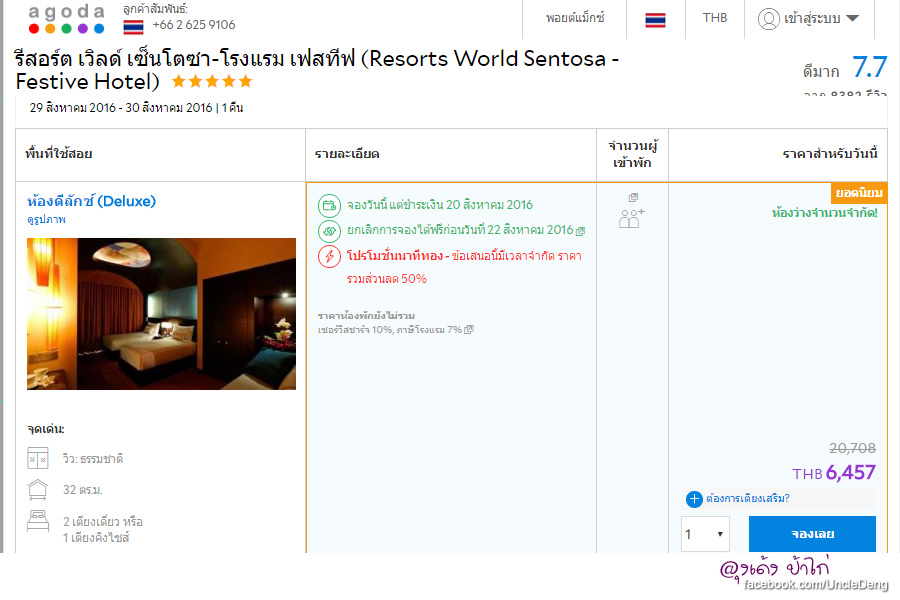Click the Deluxe room photo thumbnail

coord(161,313)
